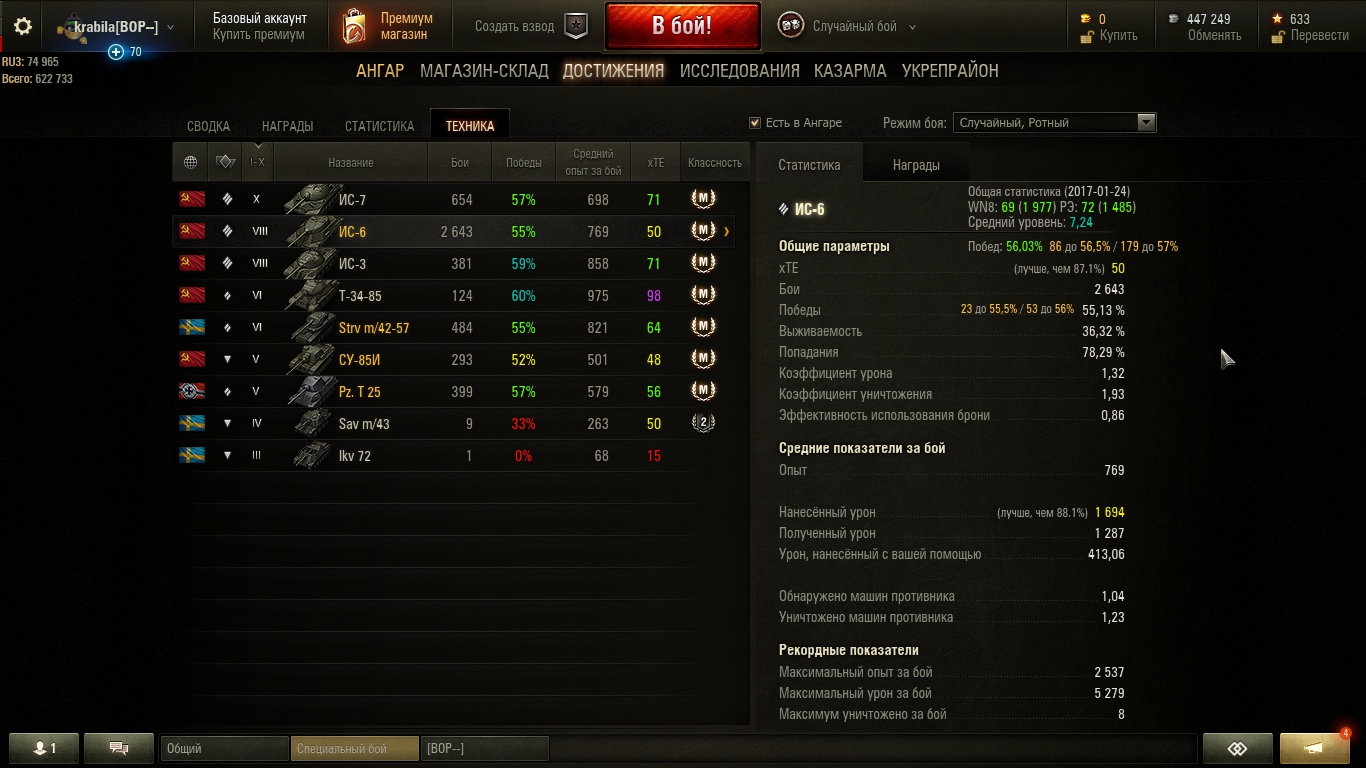Open the settings gear menu
The width and height of the screenshot is (1366, 768).
coord(23,27)
